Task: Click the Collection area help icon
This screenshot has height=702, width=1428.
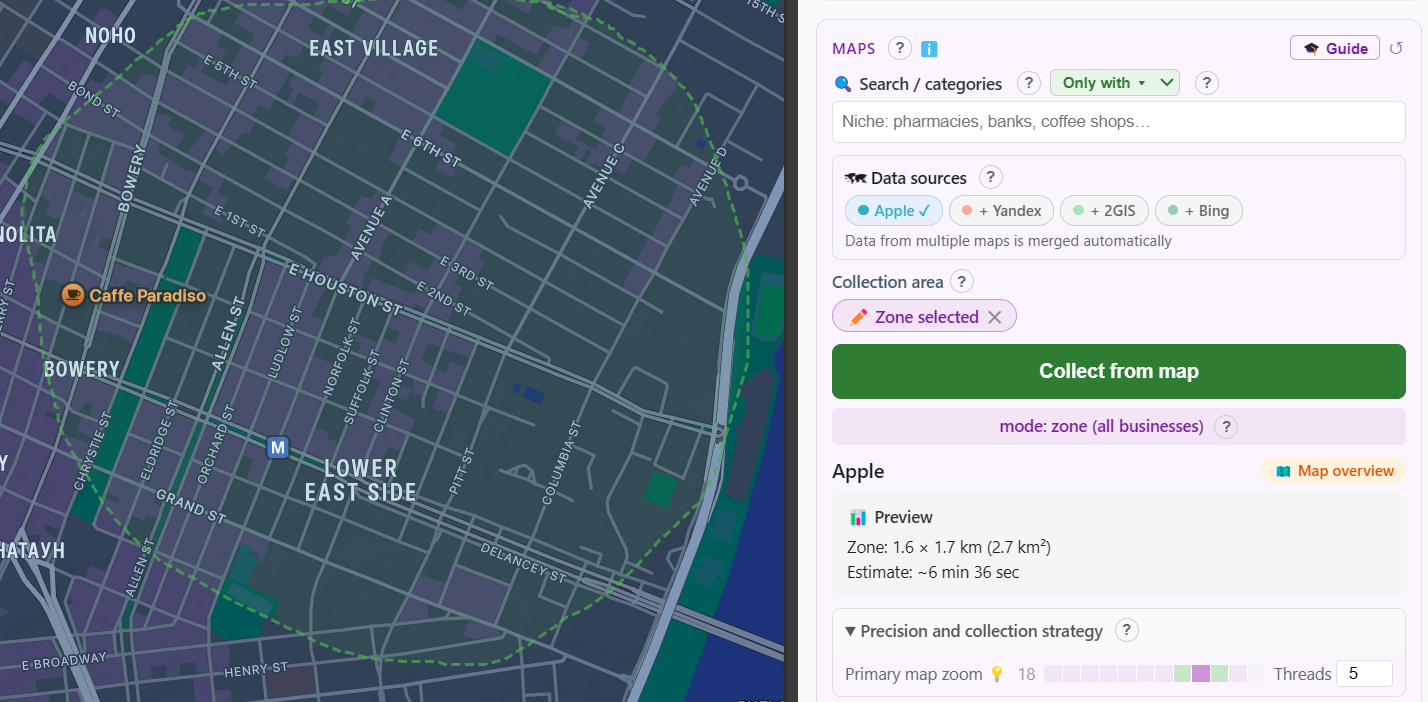Action: pos(961,281)
